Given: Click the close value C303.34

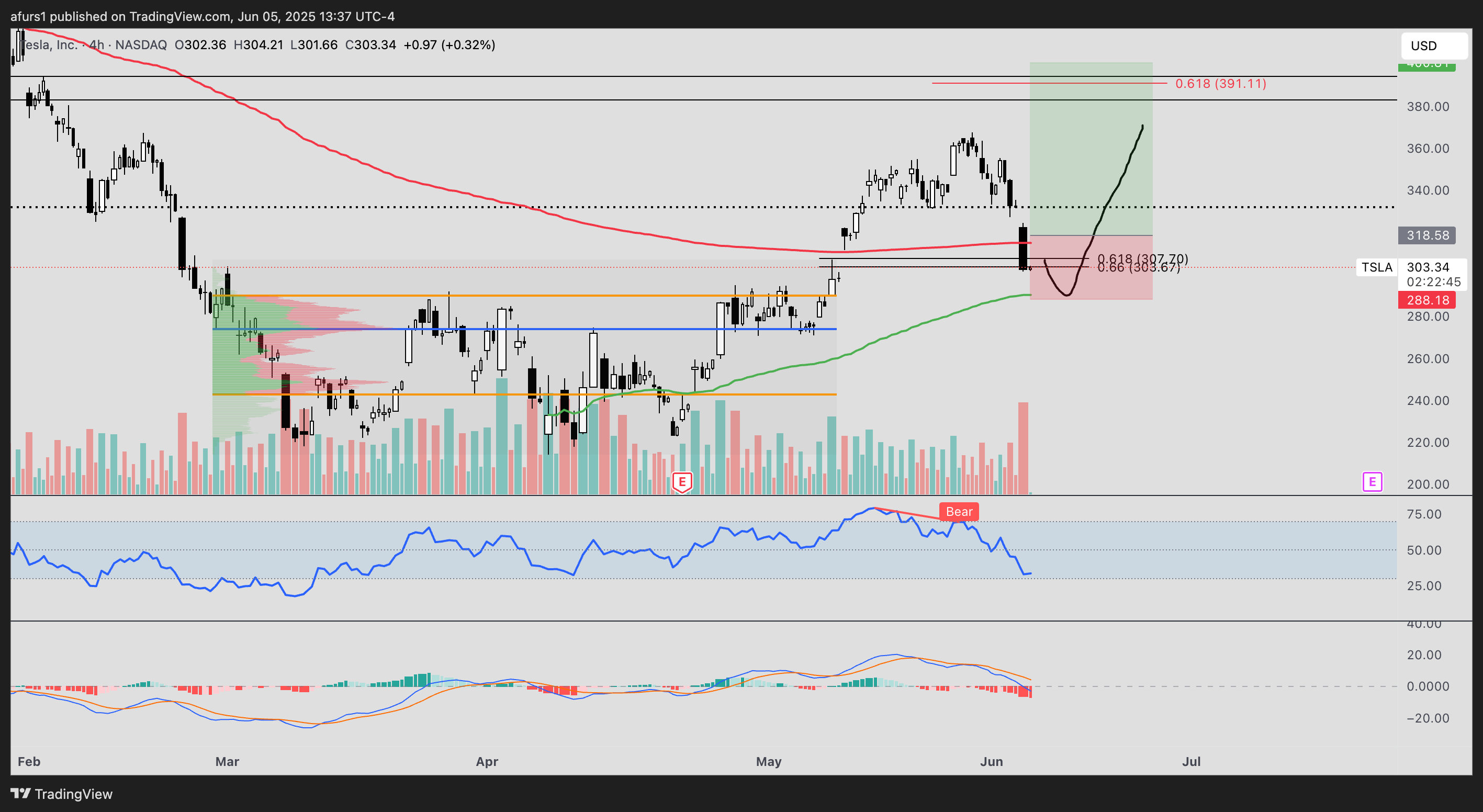Looking at the screenshot, I should click(x=370, y=45).
